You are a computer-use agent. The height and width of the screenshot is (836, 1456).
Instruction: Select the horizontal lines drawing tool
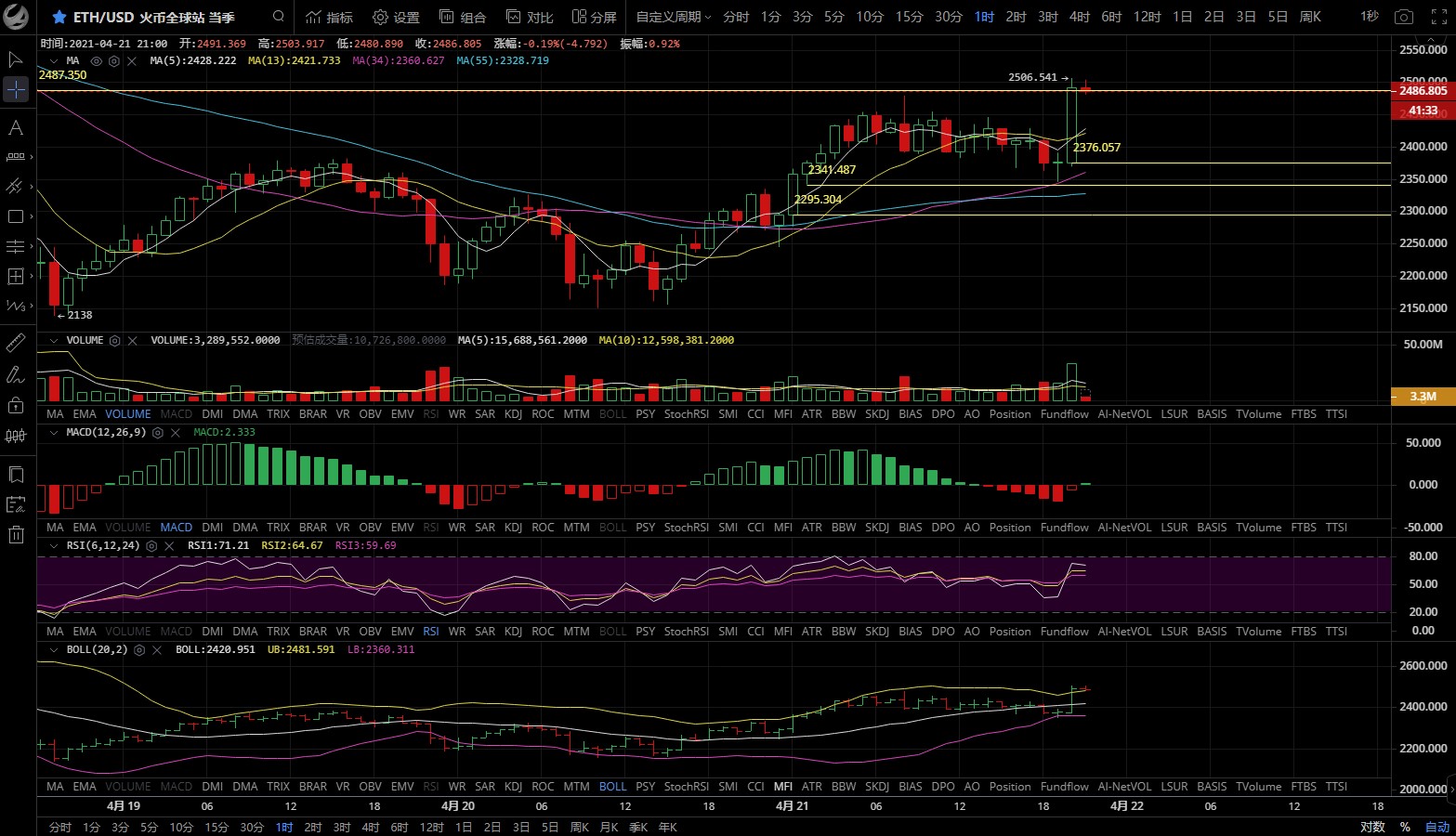tap(16, 246)
